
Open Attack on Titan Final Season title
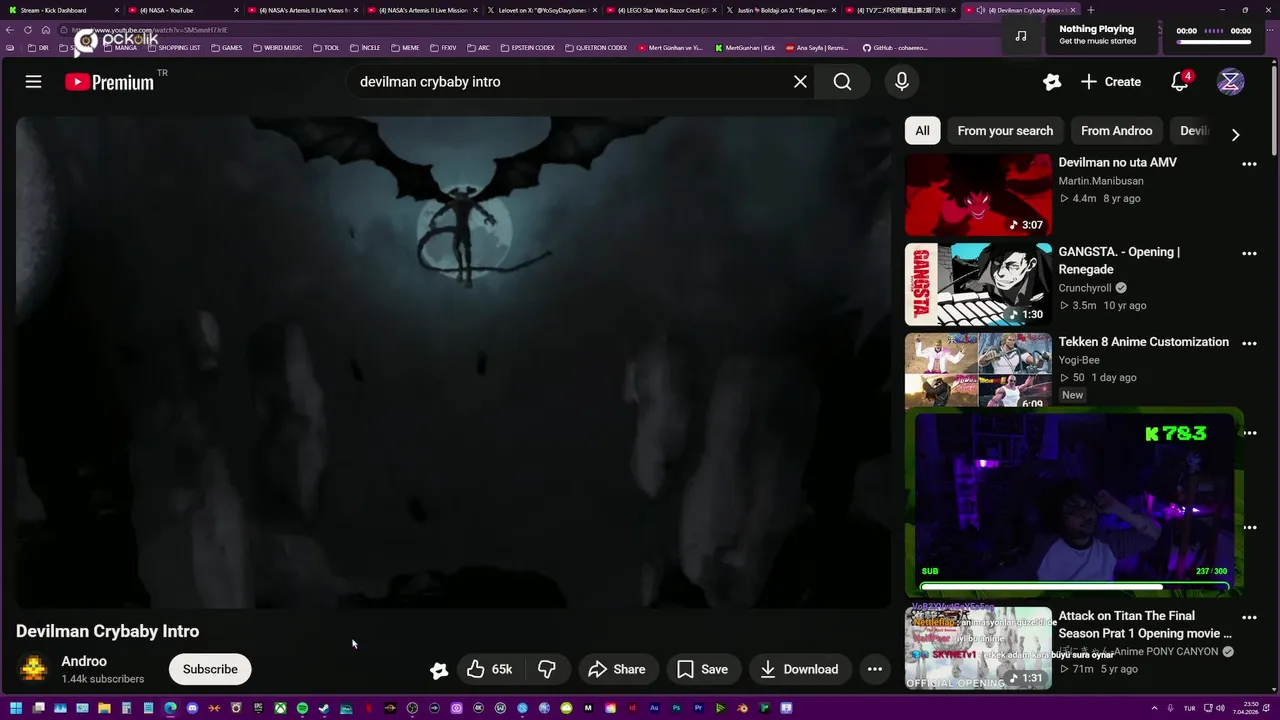coord(1145,625)
